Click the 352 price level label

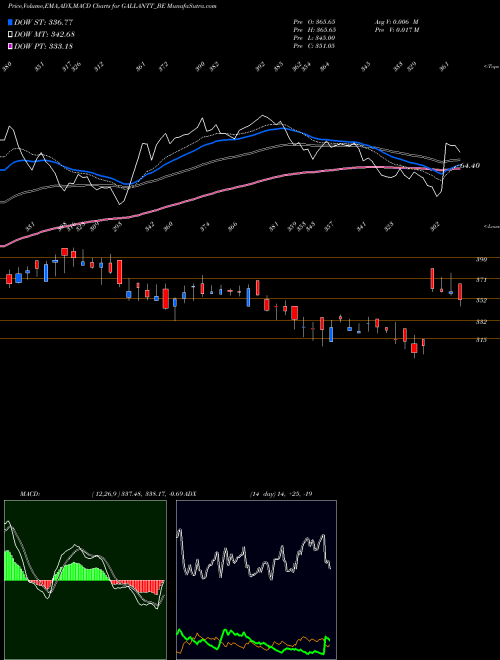click(x=481, y=301)
